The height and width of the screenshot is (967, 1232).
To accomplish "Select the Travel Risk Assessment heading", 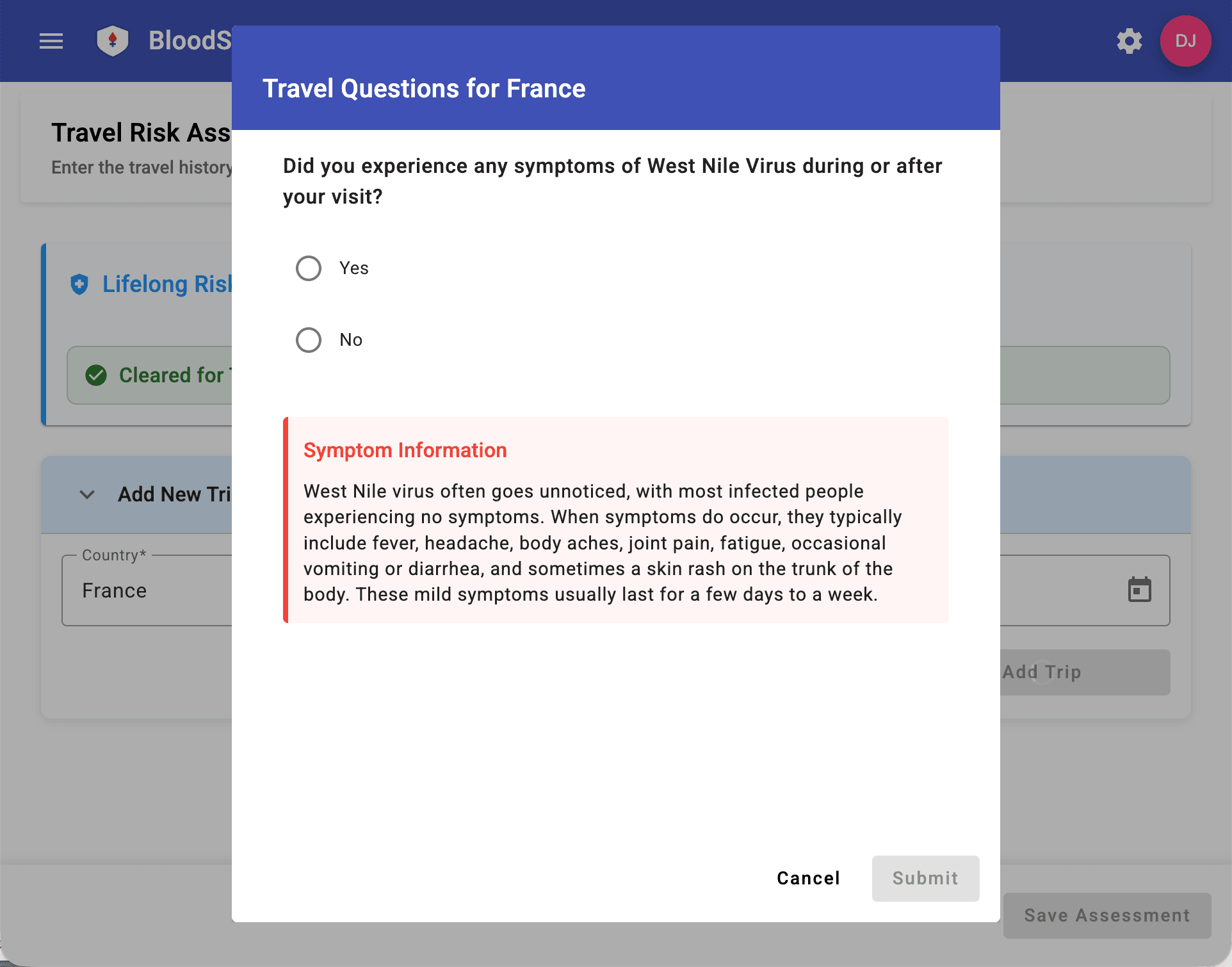I will pyautogui.click(x=141, y=133).
